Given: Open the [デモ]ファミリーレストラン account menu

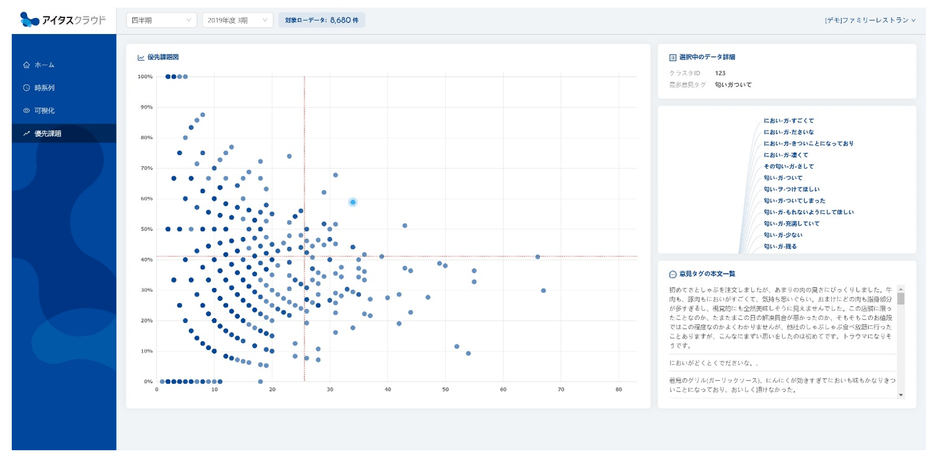Looking at the screenshot, I should click(x=869, y=20).
